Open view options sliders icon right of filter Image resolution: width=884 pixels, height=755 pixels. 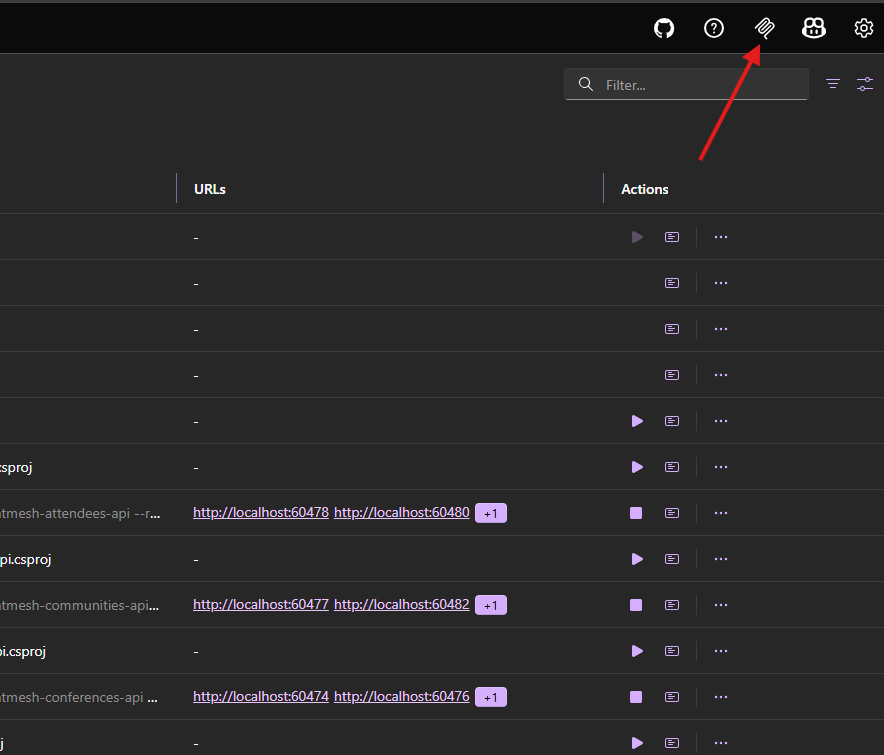point(865,85)
